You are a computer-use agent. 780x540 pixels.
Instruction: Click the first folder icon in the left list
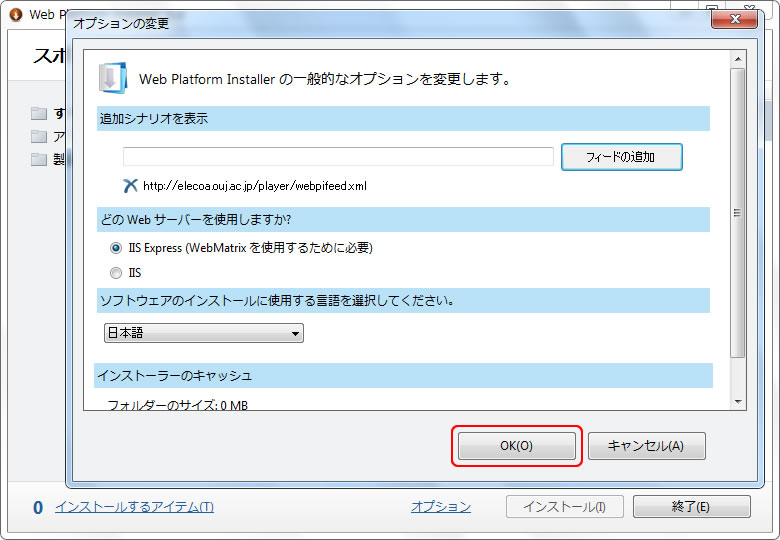click(x=39, y=113)
